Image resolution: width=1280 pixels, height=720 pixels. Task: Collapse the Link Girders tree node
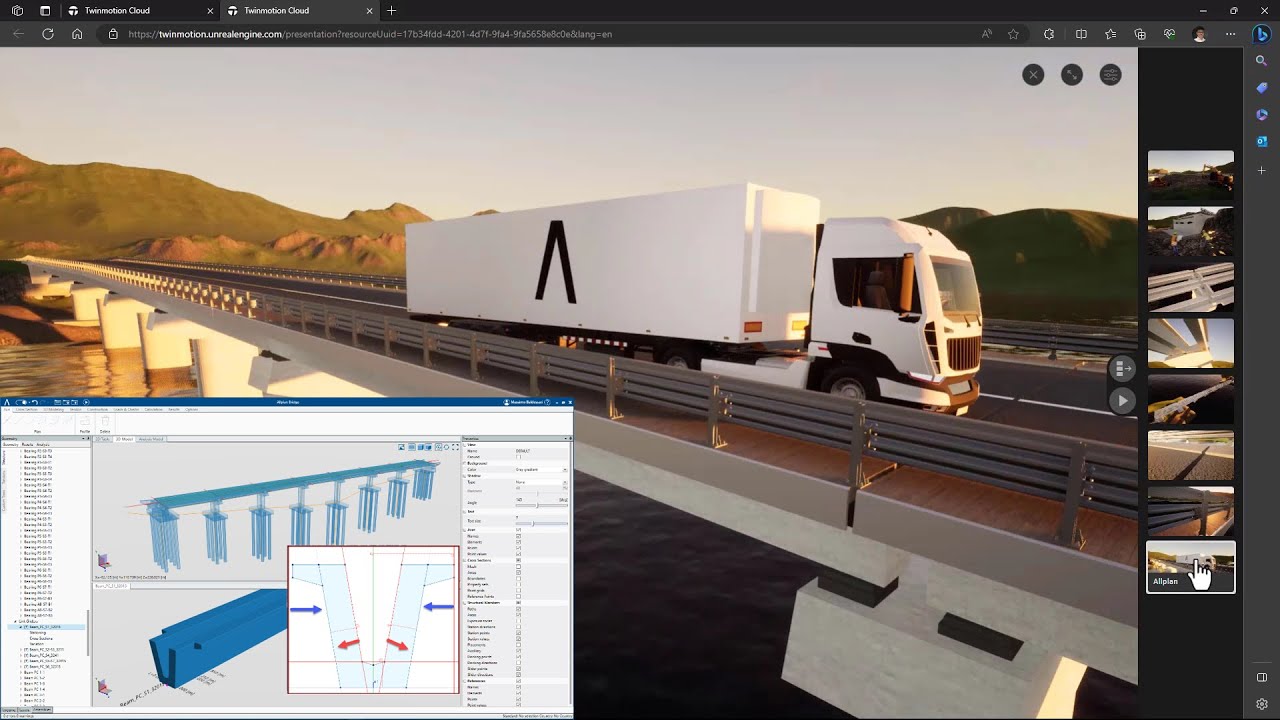pyautogui.click(x=15, y=621)
